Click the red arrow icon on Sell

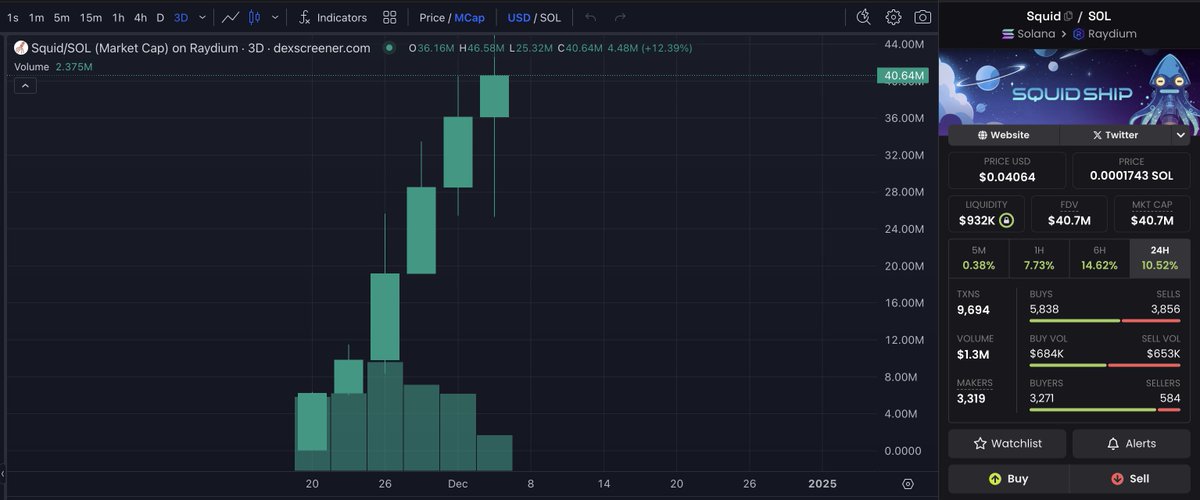pyautogui.click(x=1117, y=479)
